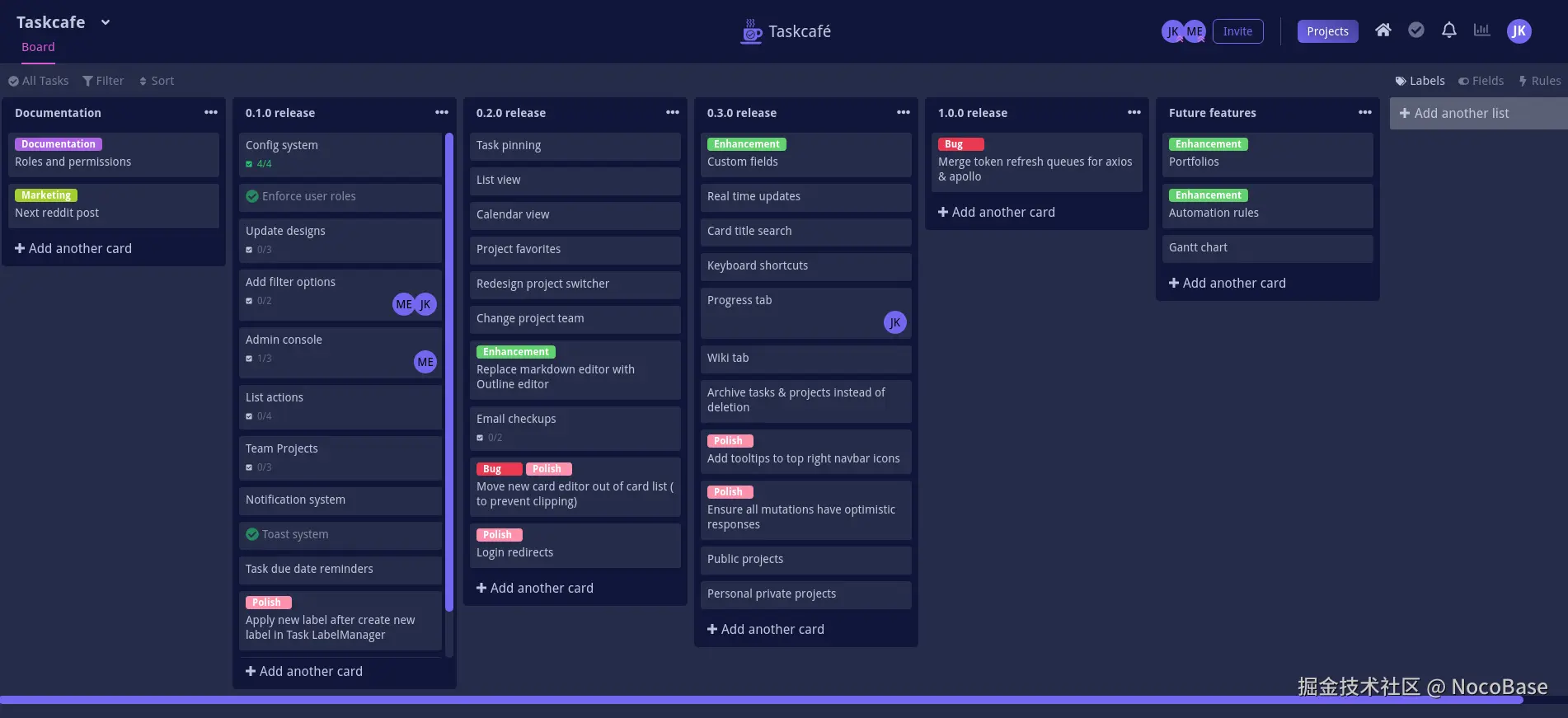The width and height of the screenshot is (1568, 718).
Task: Click Add another list
Action: coord(1479,113)
